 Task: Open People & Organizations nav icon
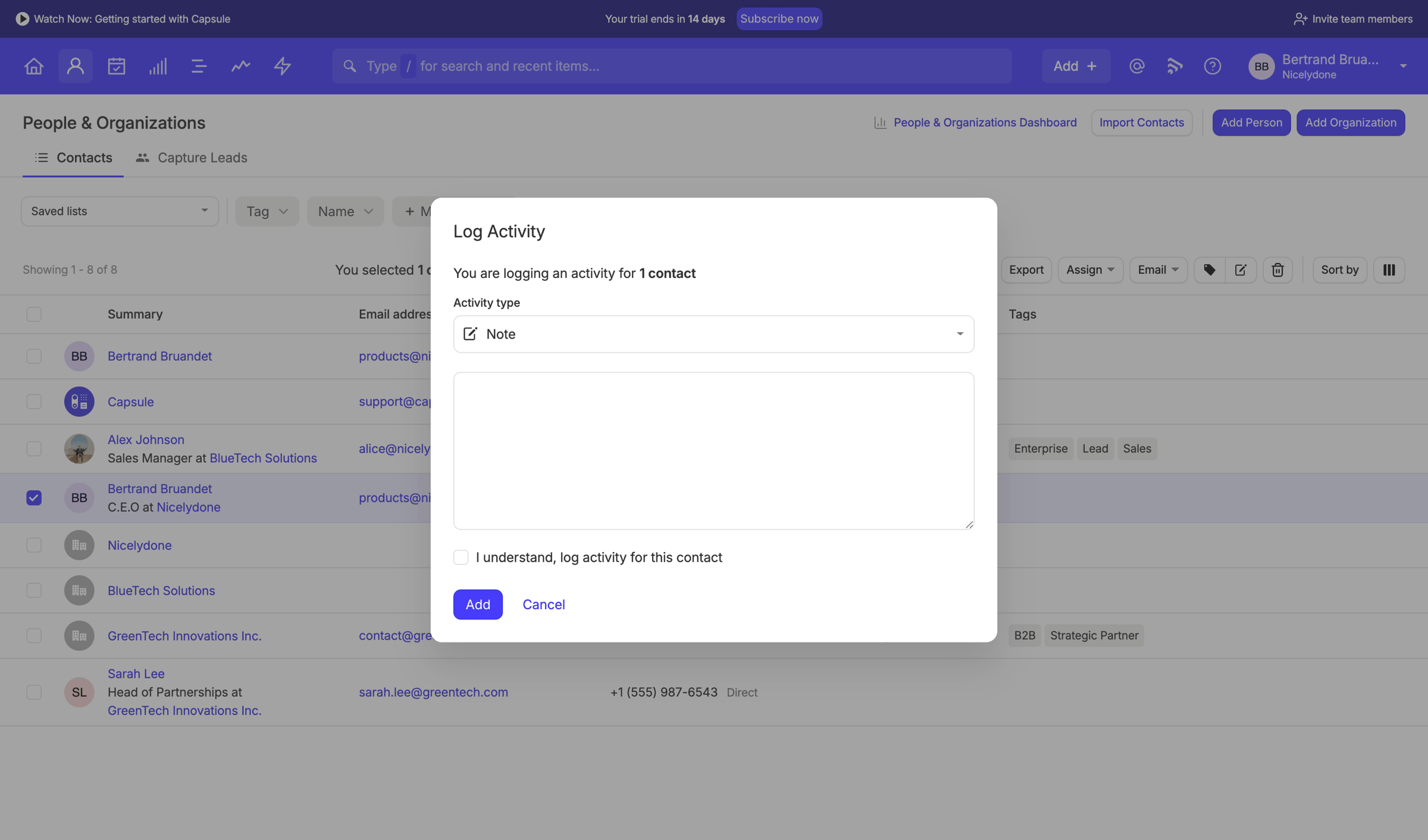point(76,66)
